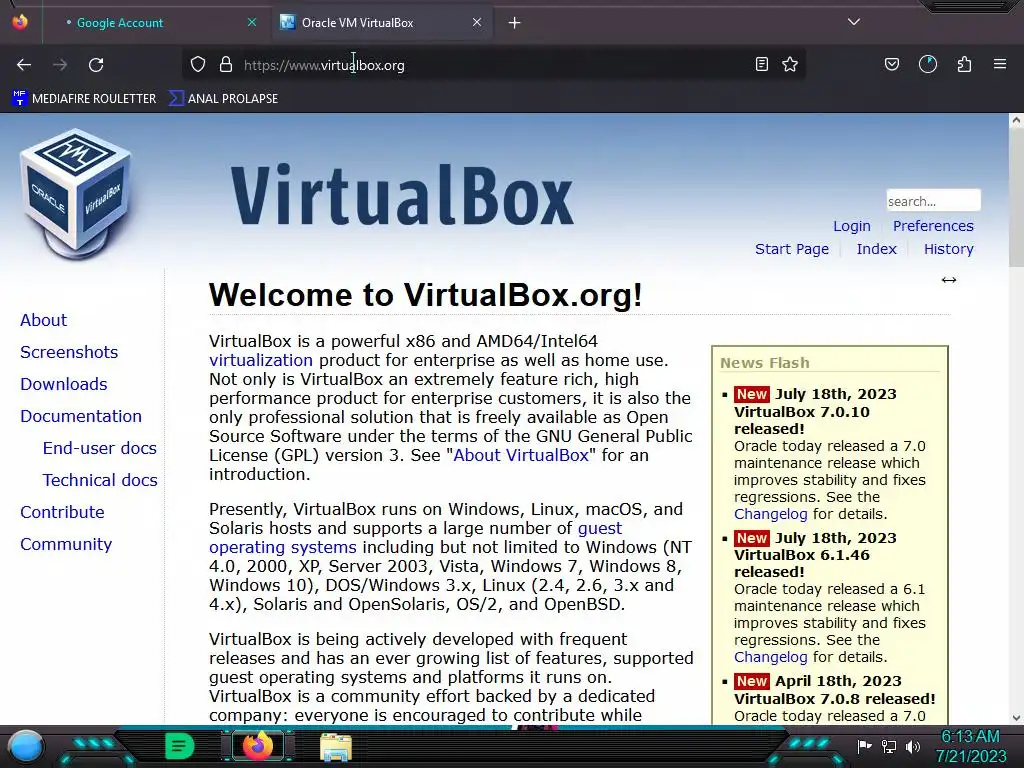Click the VirtualBox cube logo
The width and height of the screenshot is (1024, 768).
coord(76,193)
